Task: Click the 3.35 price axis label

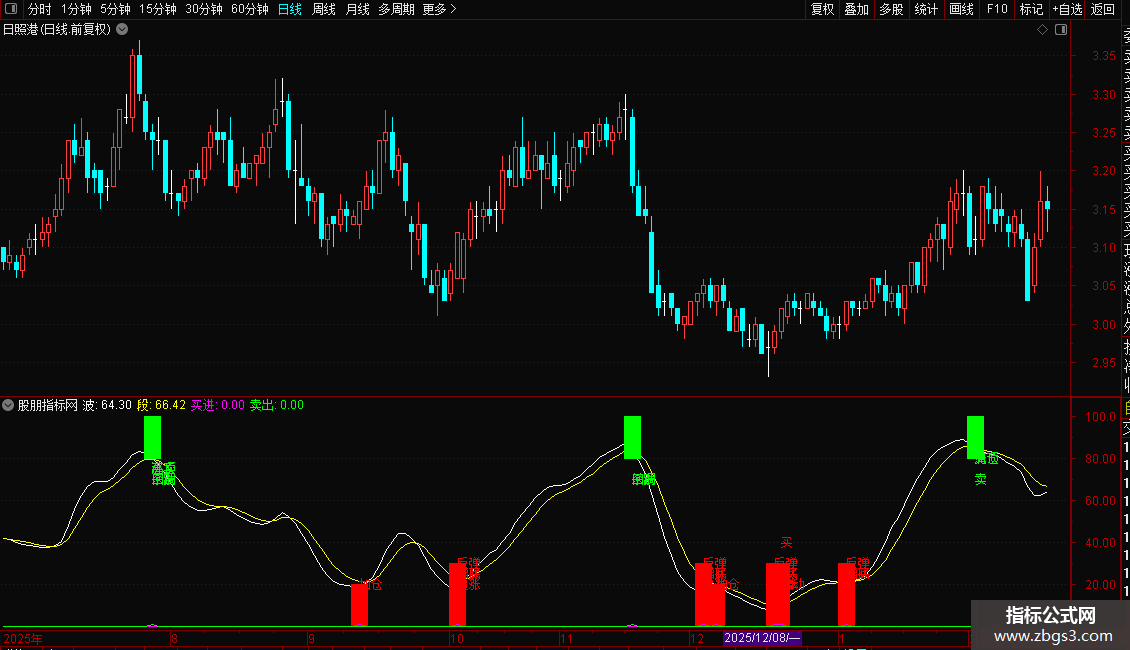Action: [1103, 55]
